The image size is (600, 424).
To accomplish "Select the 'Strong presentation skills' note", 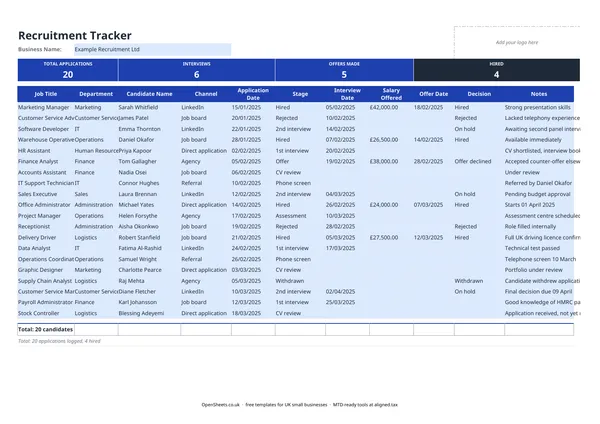I will 537,108.
